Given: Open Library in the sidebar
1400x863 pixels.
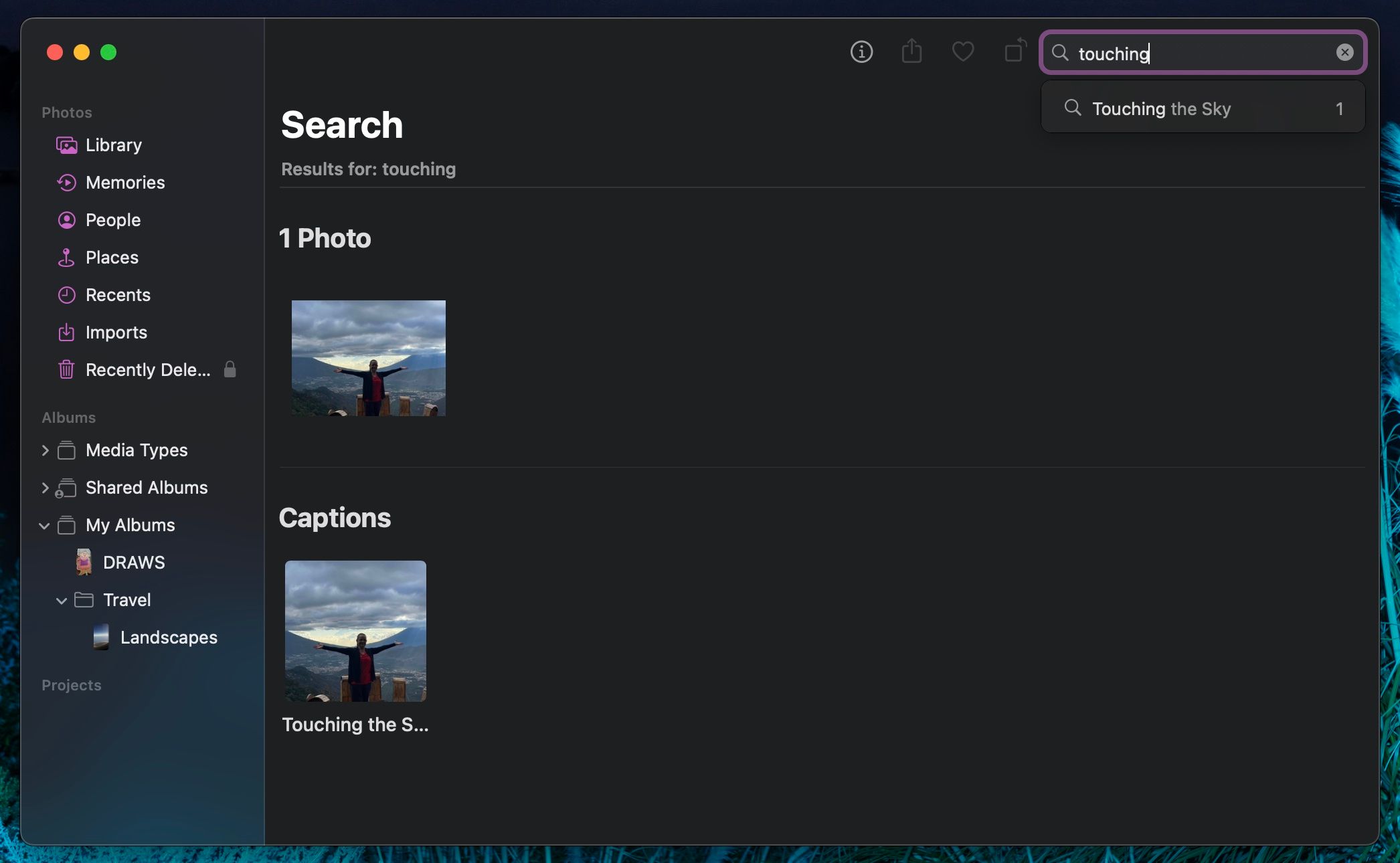Looking at the screenshot, I should (113, 145).
